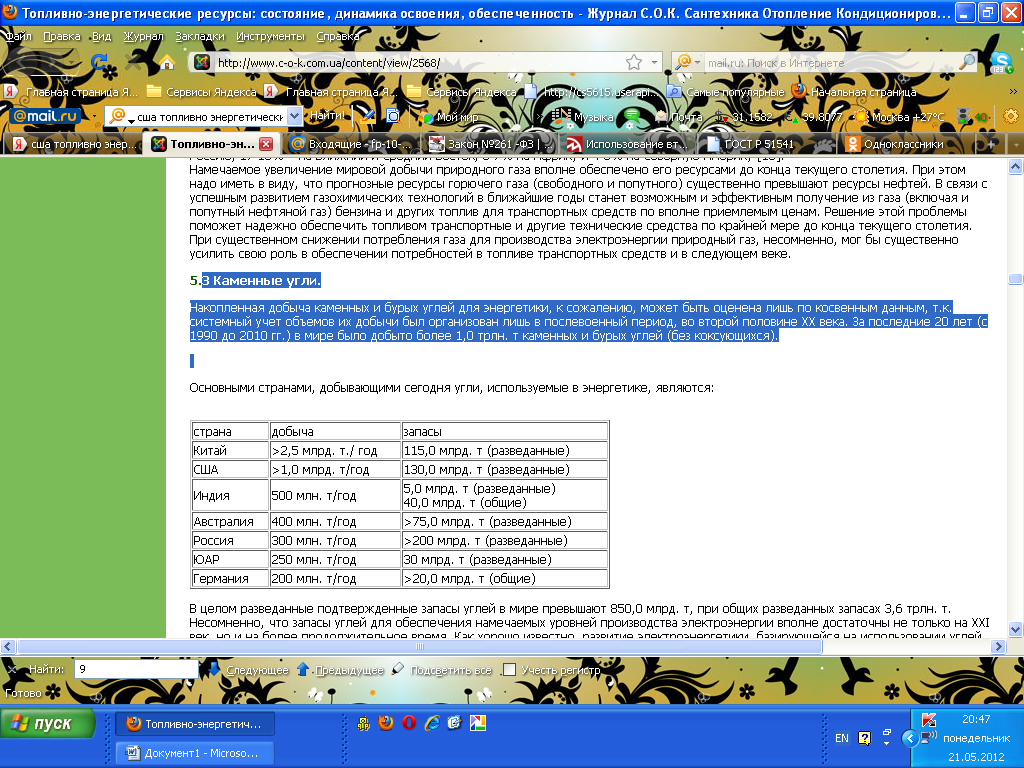Open http://cs5615.userapi bookmark

(593, 92)
